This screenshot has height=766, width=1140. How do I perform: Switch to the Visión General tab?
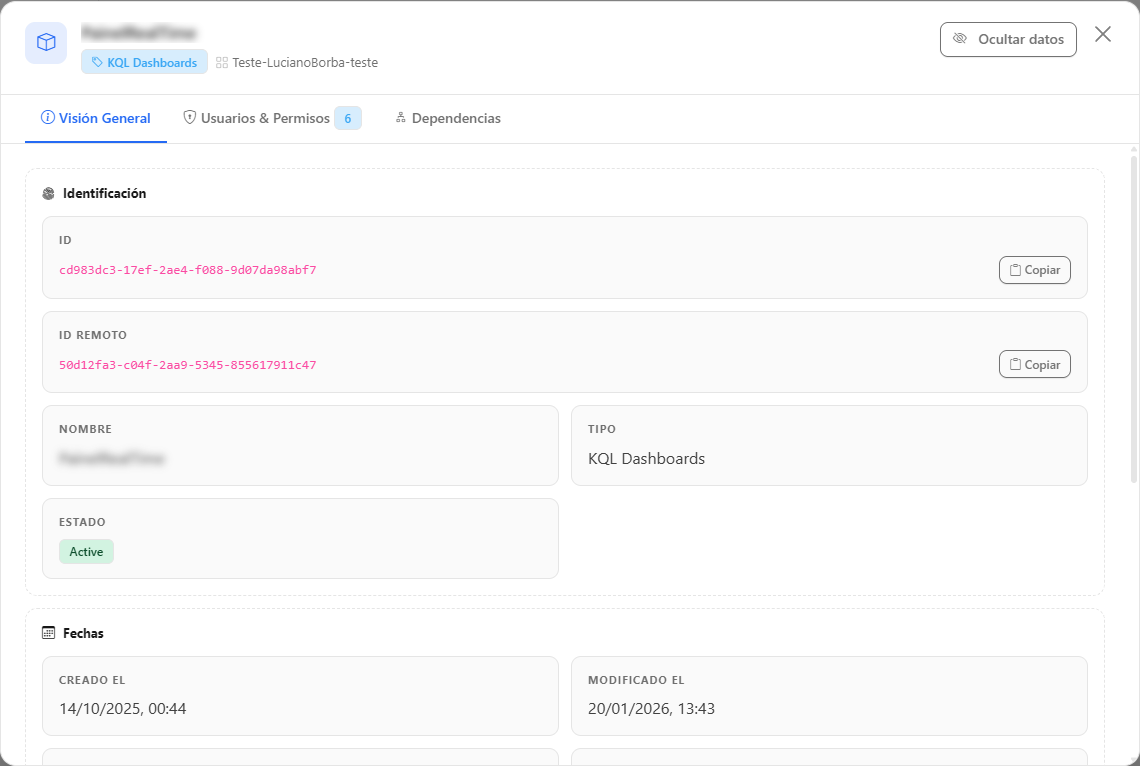96,118
